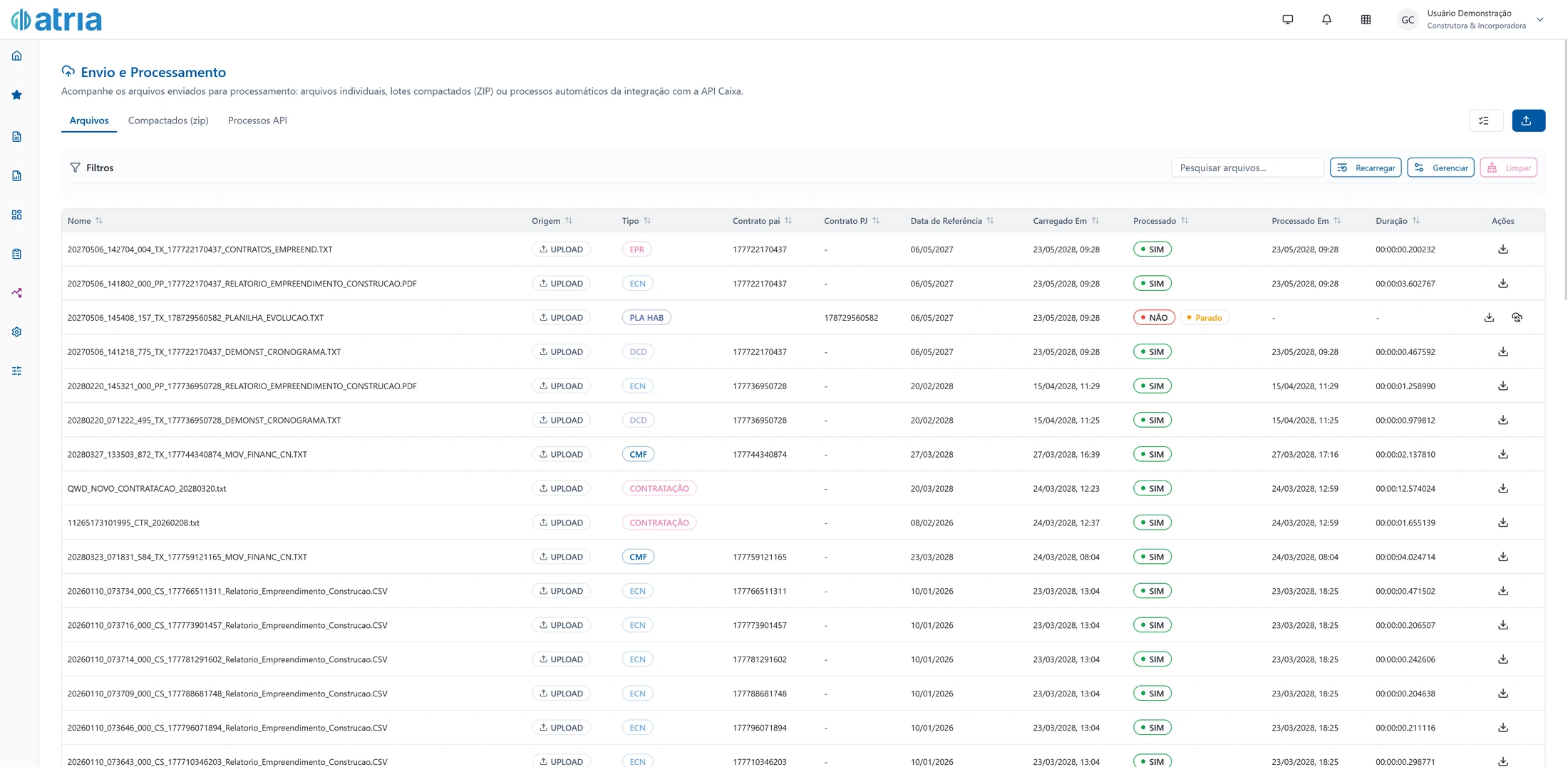This screenshot has width=1568, height=767.
Task: Open the favorites star in sidebar
Action: click(x=16, y=95)
